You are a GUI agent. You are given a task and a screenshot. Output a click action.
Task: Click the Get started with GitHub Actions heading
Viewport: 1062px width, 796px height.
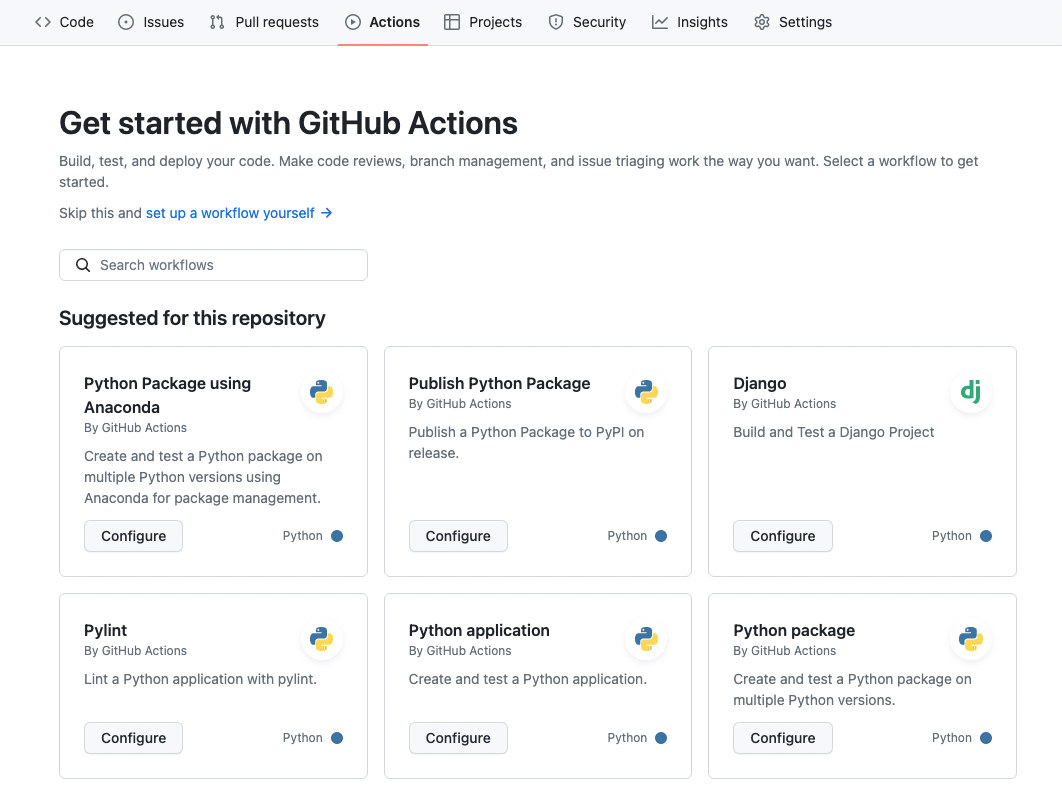(x=289, y=123)
